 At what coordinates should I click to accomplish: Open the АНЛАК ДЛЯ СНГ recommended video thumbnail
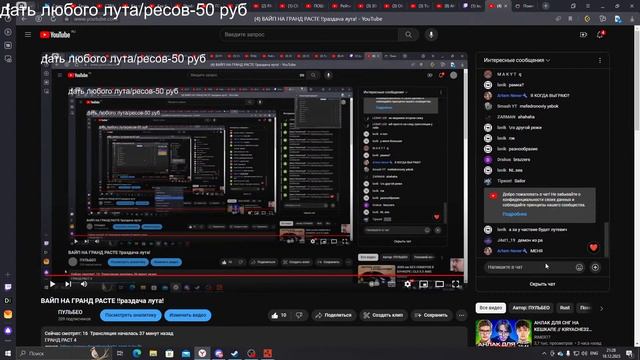pos(503,332)
